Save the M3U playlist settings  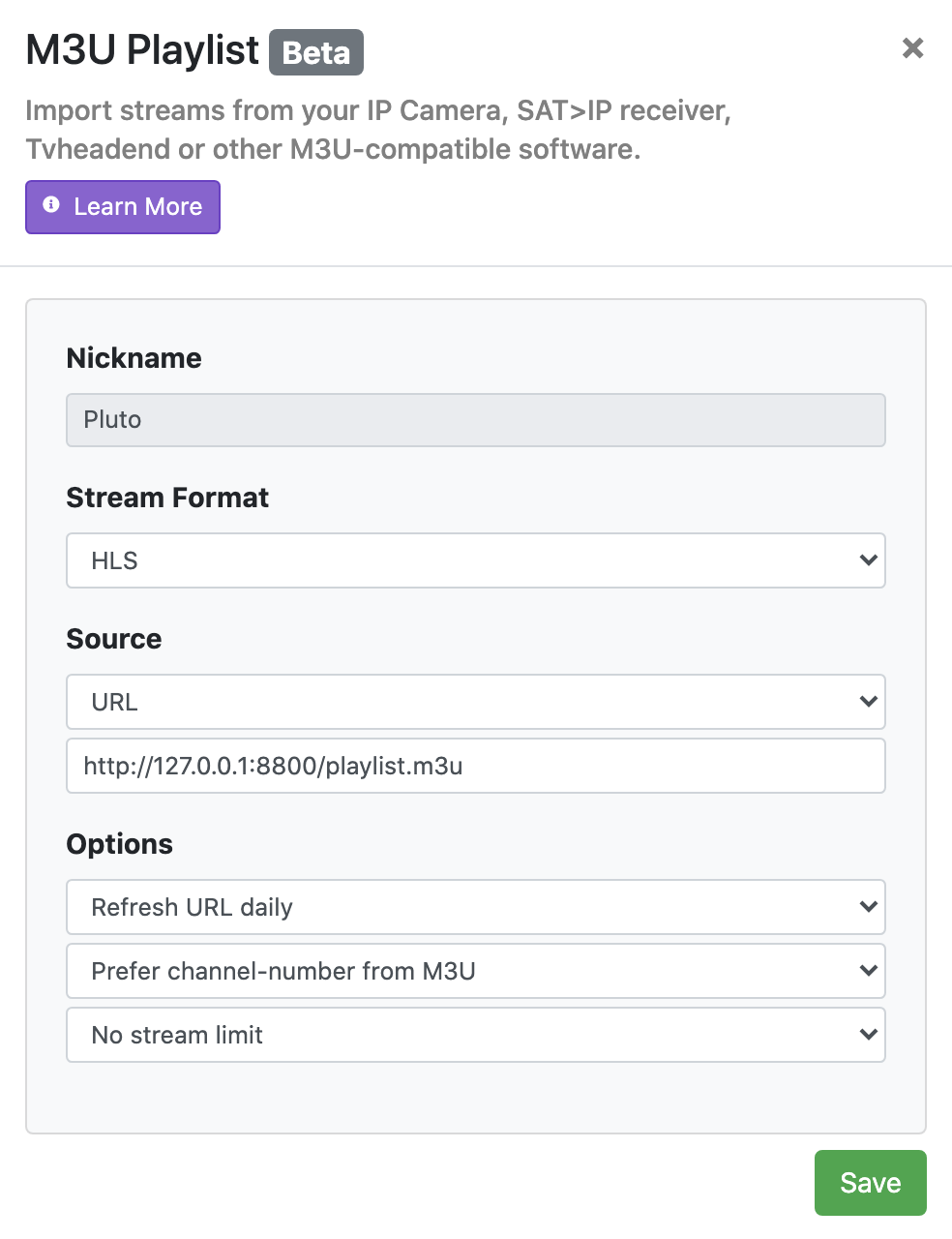(x=870, y=1182)
